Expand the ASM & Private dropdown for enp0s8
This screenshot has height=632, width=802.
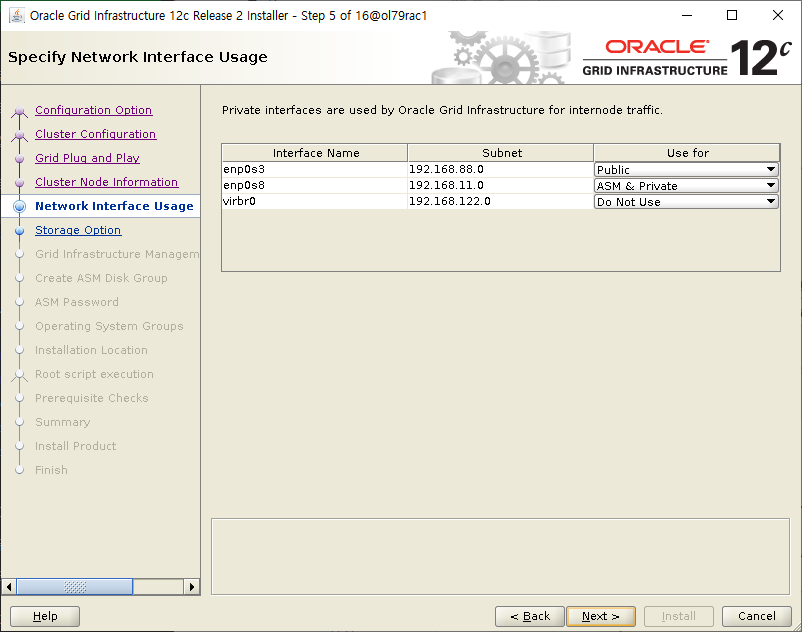pyautogui.click(x=686, y=186)
